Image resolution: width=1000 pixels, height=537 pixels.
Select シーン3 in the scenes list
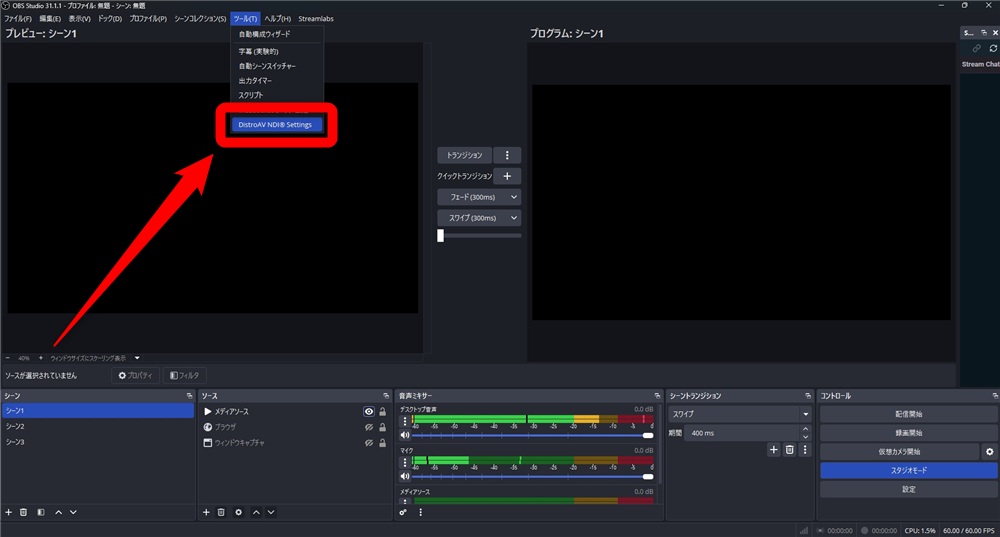[x=98, y=442]
